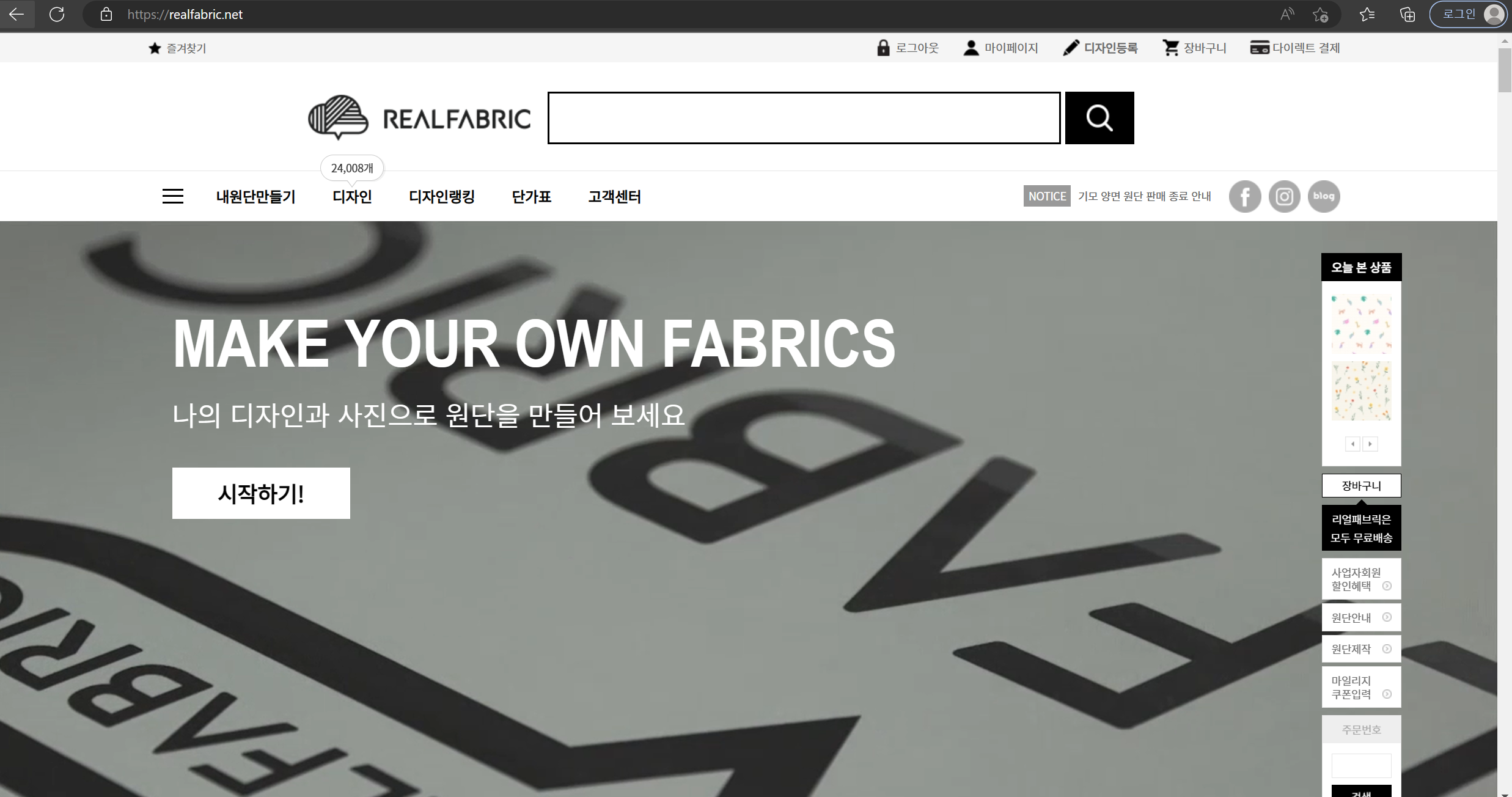Open 내원단만들기 menu

[x=255, y=197]
